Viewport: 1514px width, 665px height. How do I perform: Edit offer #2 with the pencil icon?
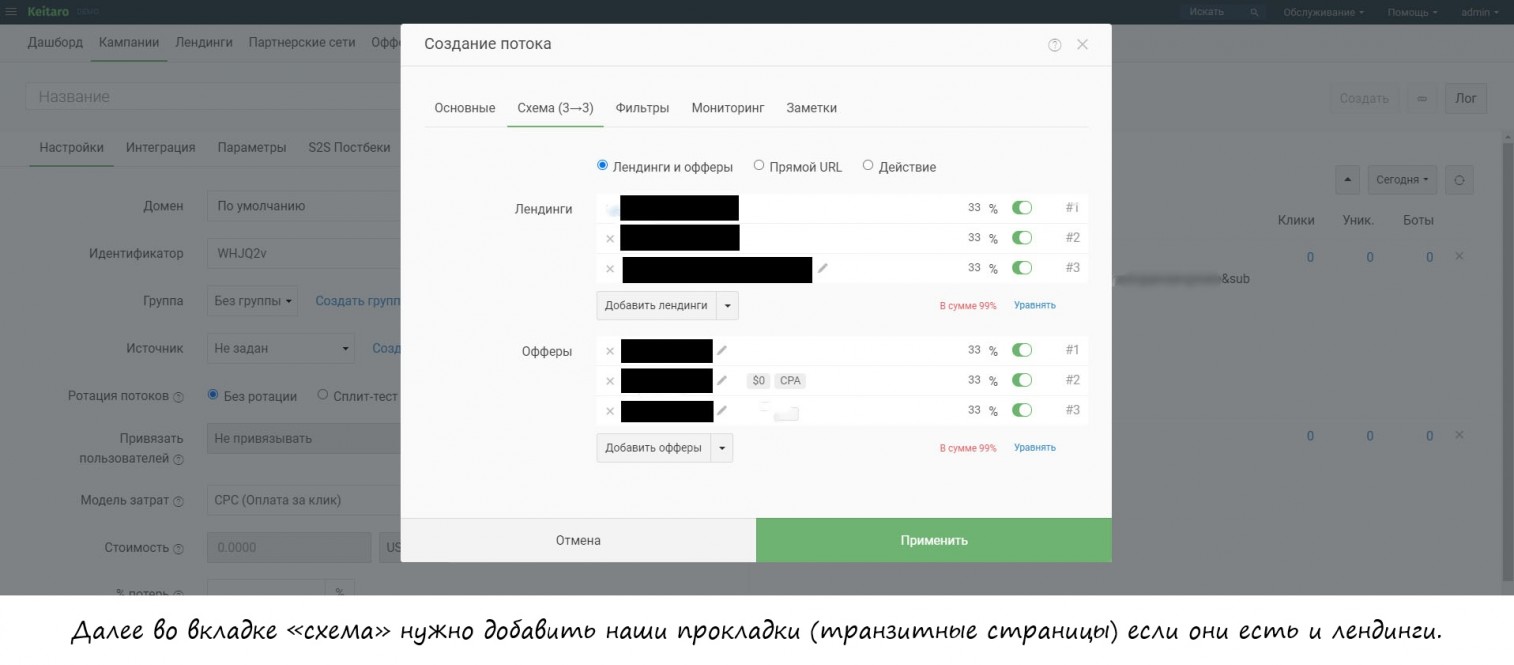click(x=722, y=380)
